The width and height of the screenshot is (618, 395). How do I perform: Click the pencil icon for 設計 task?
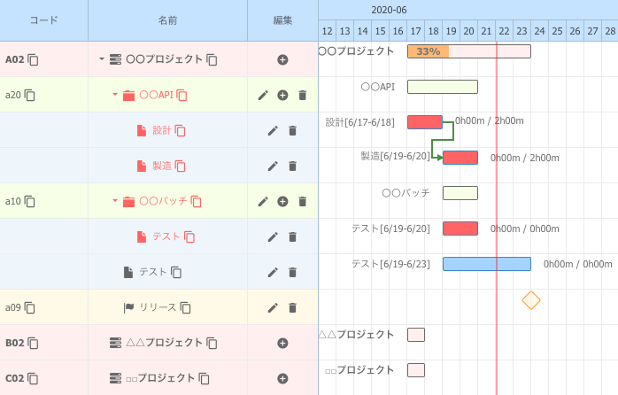(x=273, y=130)
